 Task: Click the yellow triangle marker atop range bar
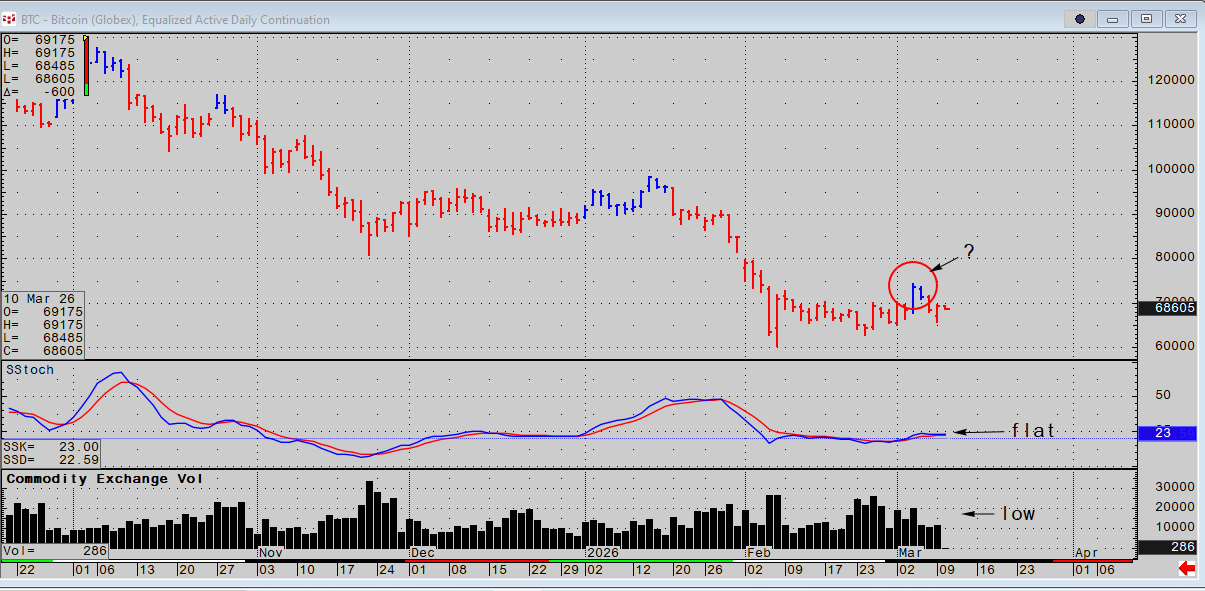click(x=87, y=38)
